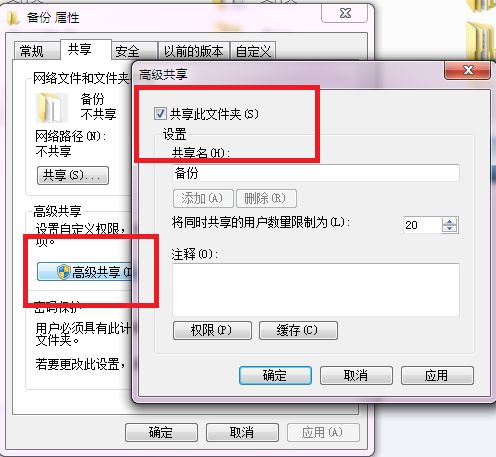This screenshot has height=457, width=496.
Task: Increase user limit with up spinner arrow
Action: point(450,222)
